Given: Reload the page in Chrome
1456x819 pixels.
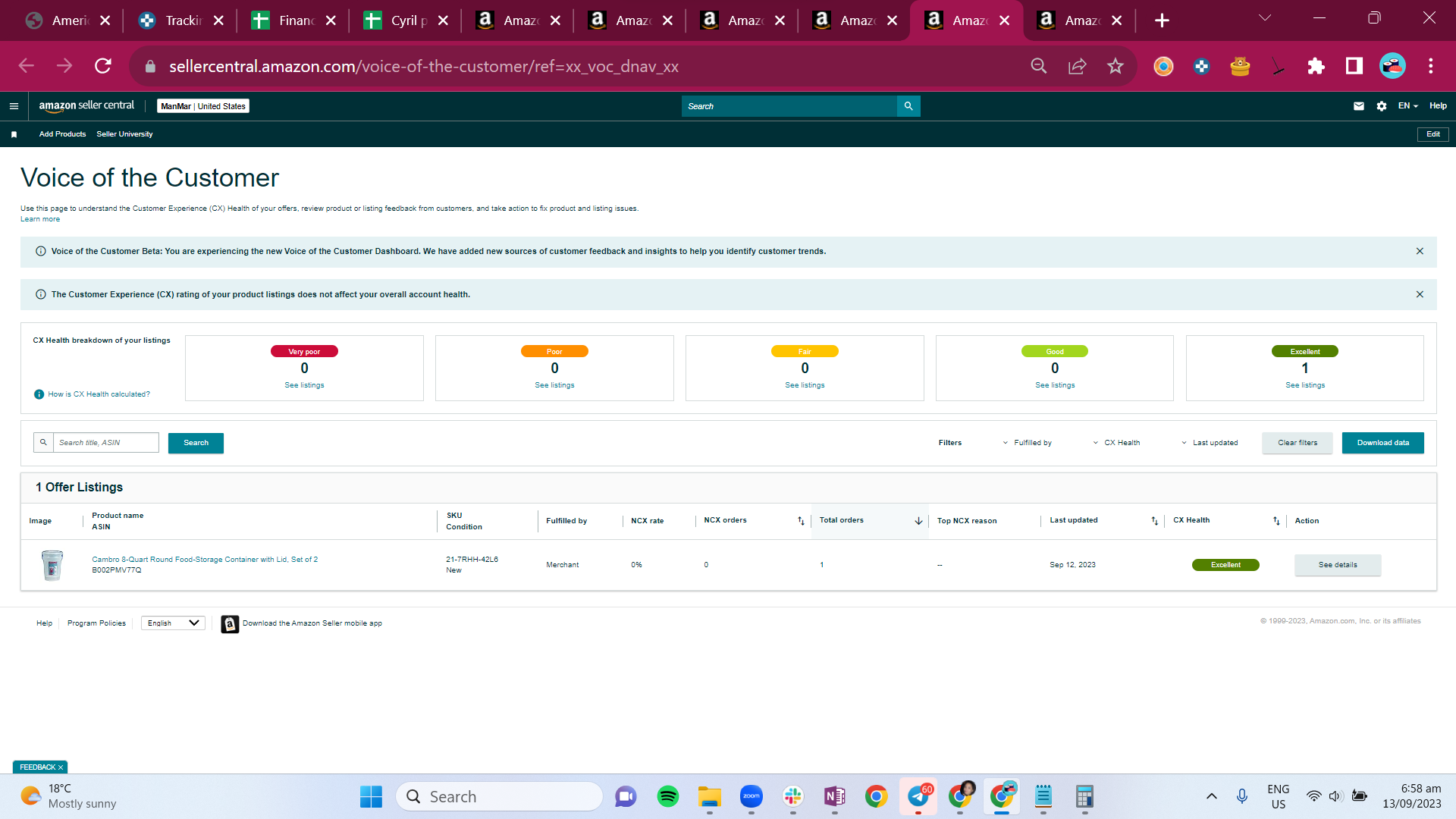Looking at the screenshot, I should [103, 66].
